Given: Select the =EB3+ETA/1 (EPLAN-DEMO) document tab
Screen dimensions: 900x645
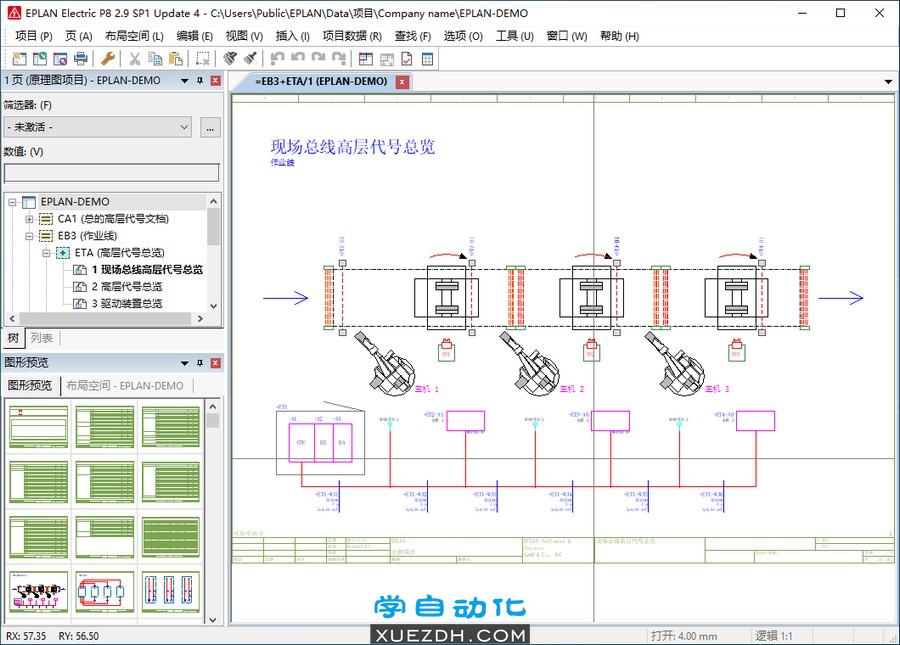Looking at the screenshot, I should pos(321,82).
